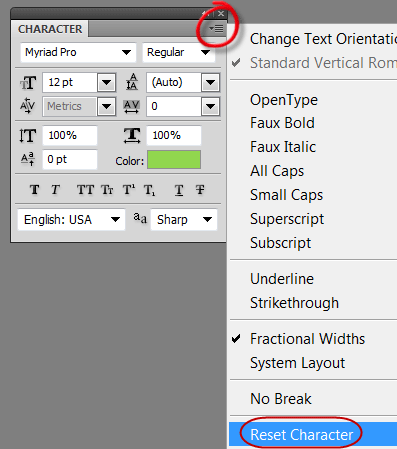397x449 pixels.
Task: Toggle the Underline T button
Action: (x=179, y=190)
